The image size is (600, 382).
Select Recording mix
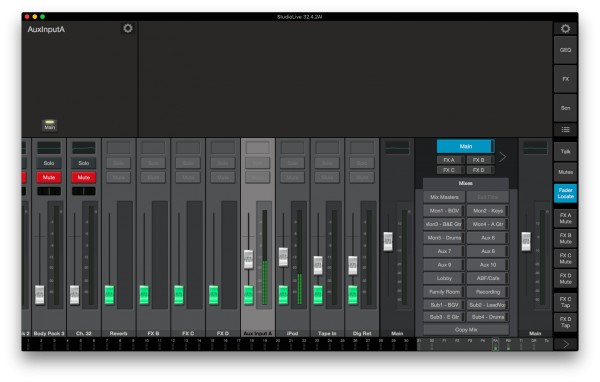pyautogui.click(x=488, y=292)
